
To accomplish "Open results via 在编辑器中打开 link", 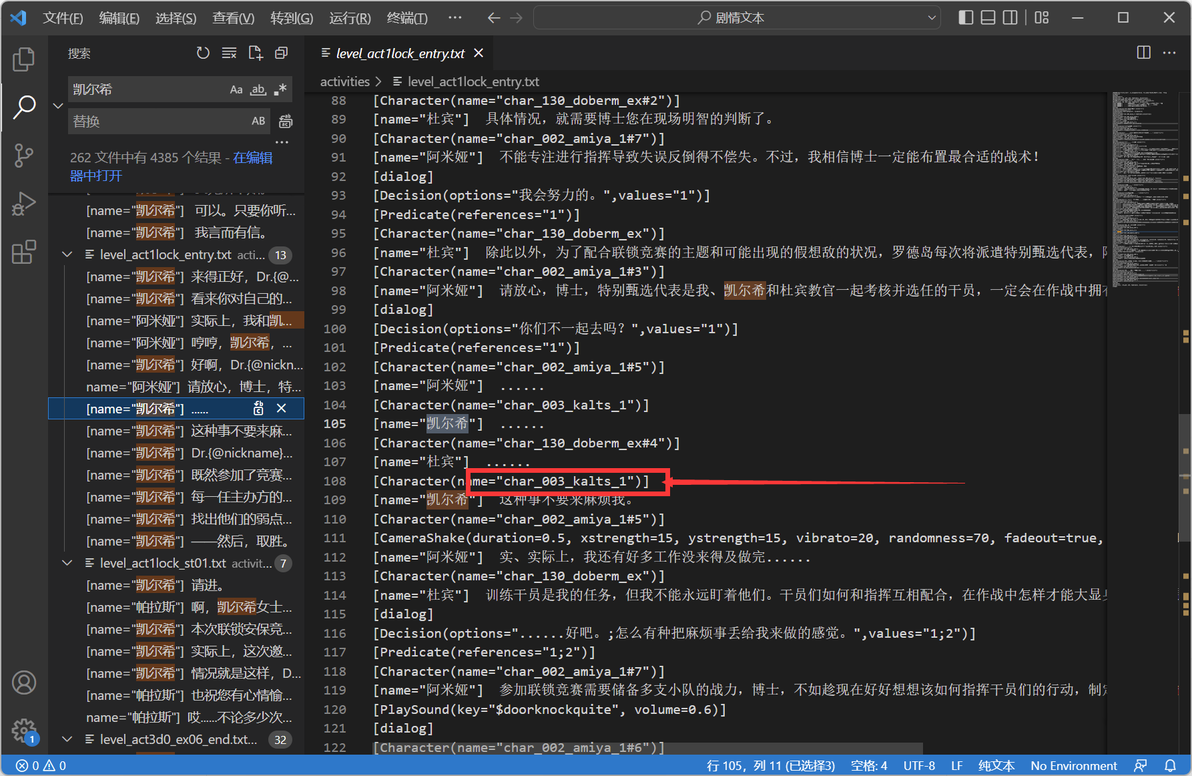I will point(172,166).
